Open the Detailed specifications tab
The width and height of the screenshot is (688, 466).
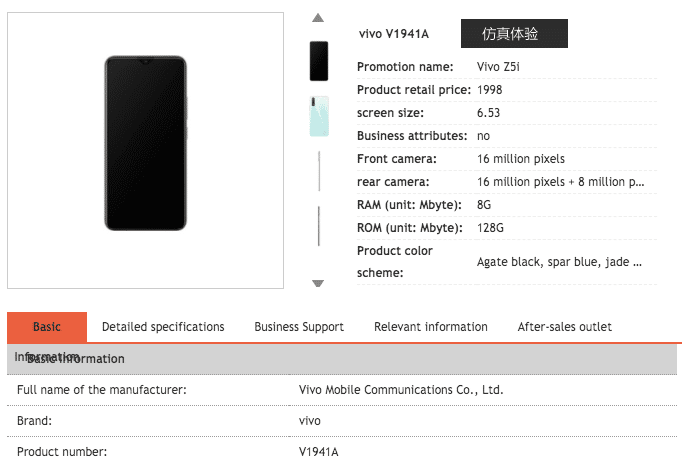(x=163, y=327)
